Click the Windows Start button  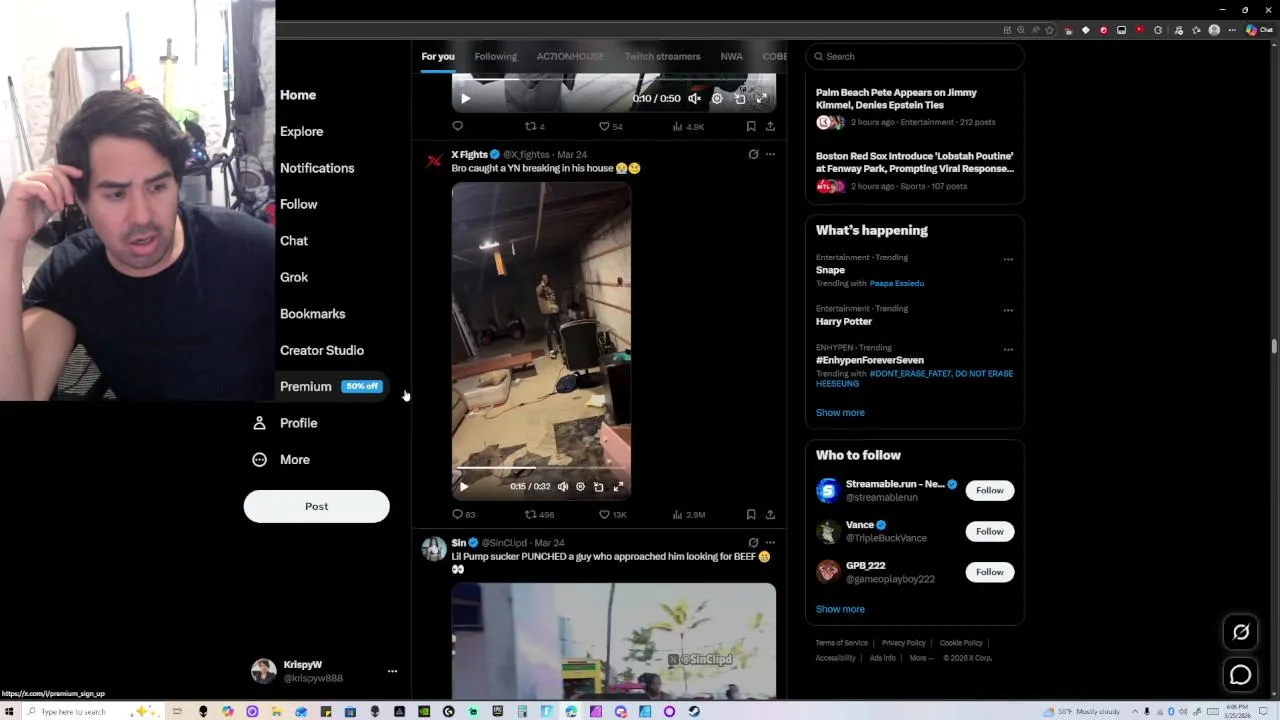(9, 711)
